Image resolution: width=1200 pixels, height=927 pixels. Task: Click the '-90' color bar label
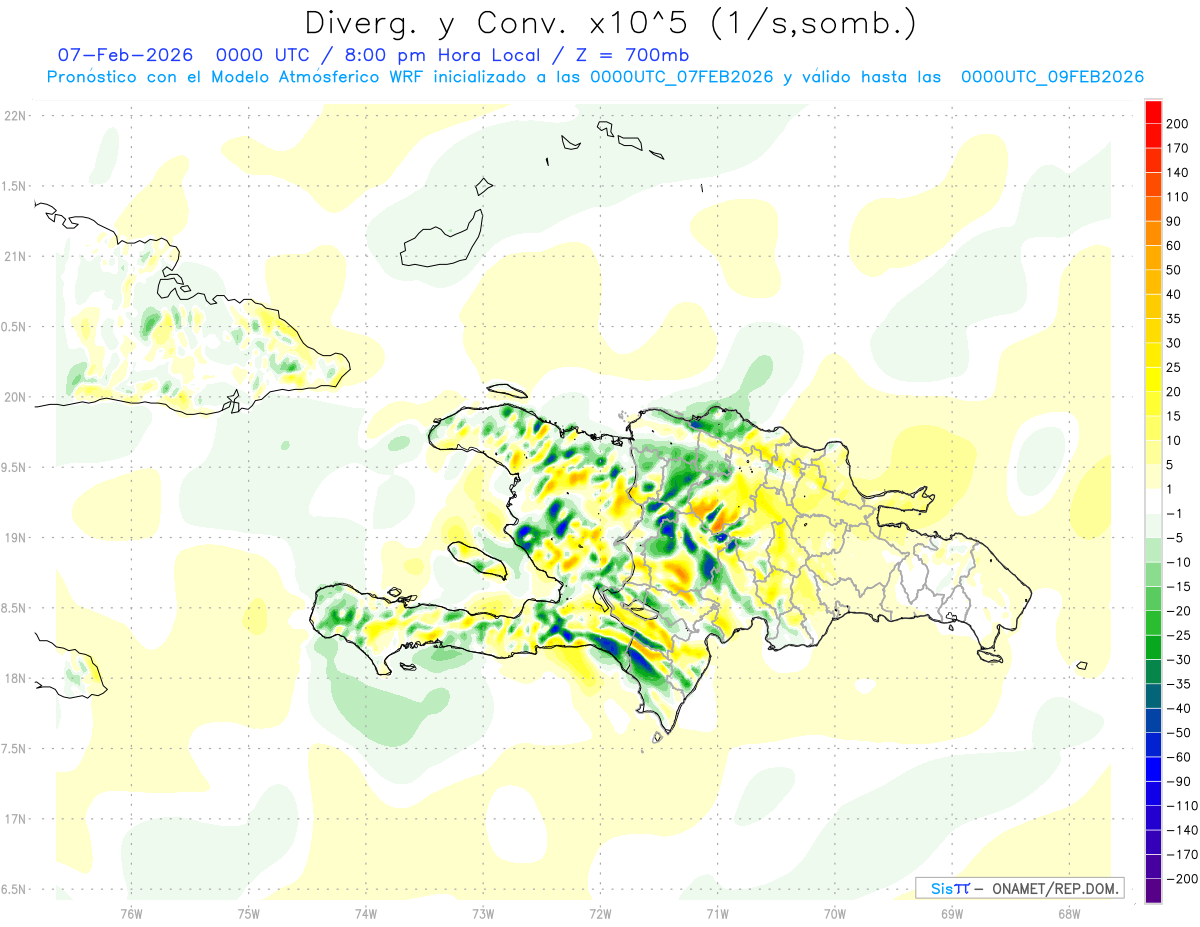pyautogui.click(x=1181, y=781)
